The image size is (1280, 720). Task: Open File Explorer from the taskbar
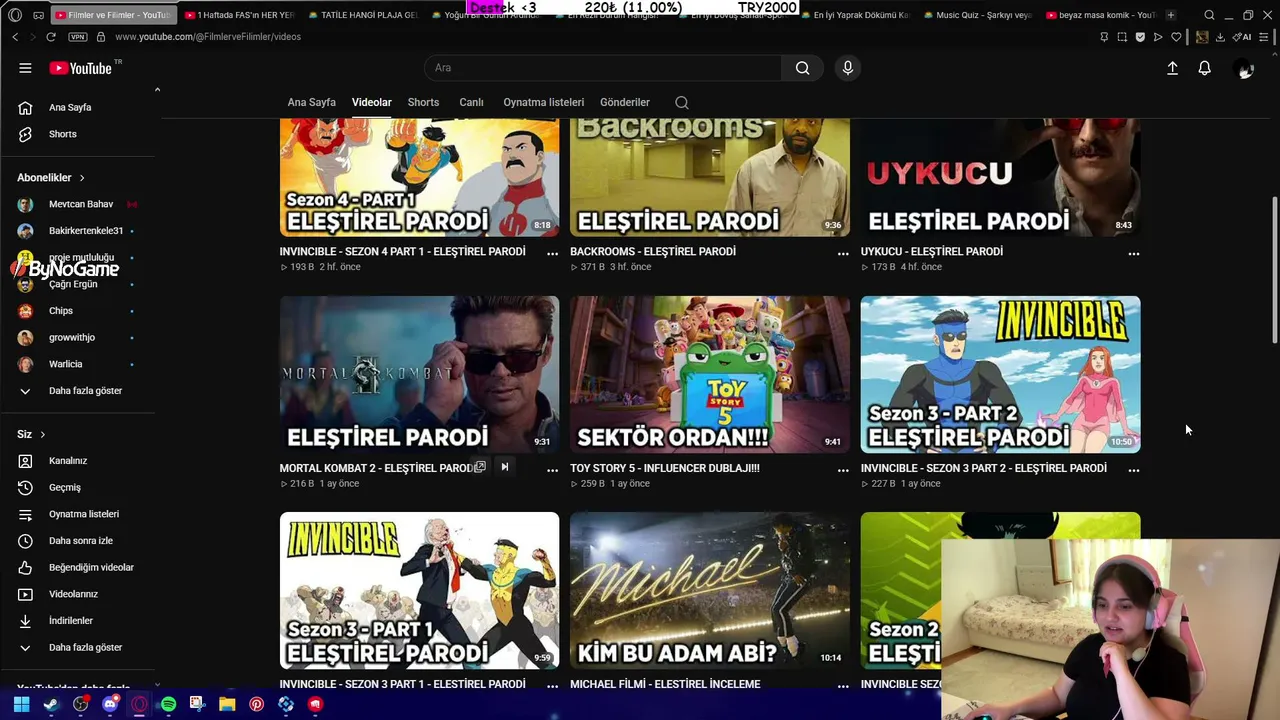[227, 704]
